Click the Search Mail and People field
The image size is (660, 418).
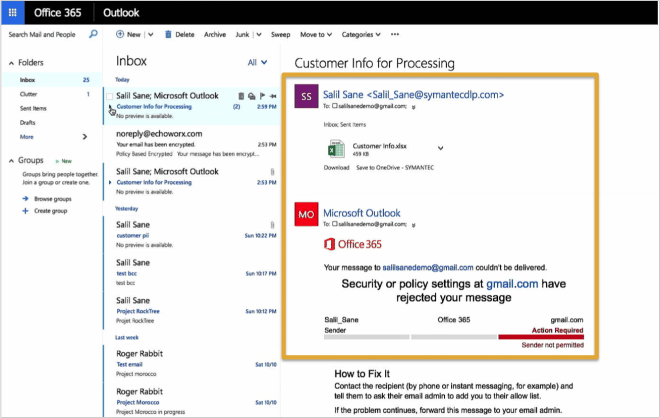(42, 35)
